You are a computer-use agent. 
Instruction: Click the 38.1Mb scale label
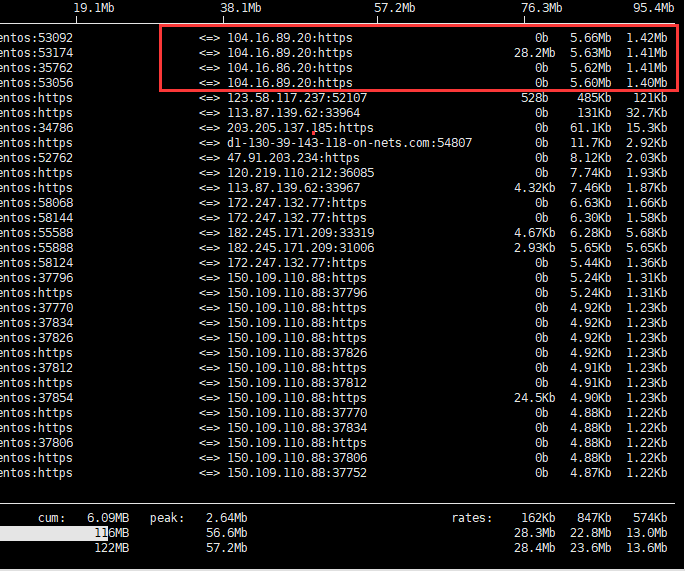pos(241,8)
